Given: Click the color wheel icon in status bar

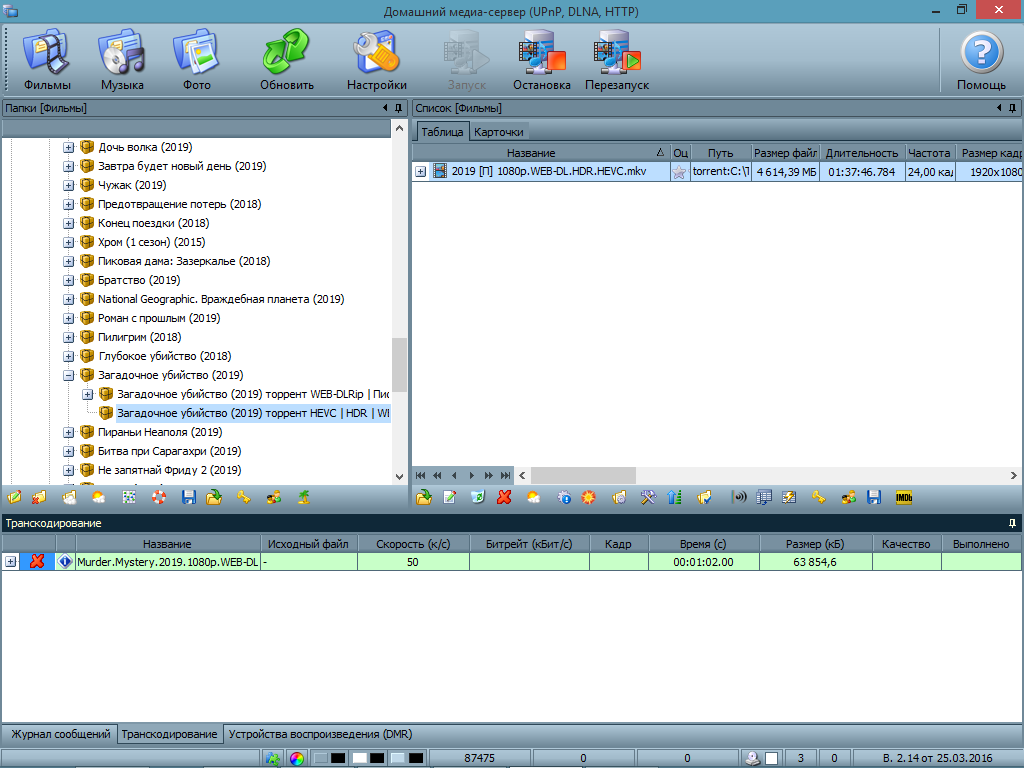Looking at the screenshot, I should [297, 759].
